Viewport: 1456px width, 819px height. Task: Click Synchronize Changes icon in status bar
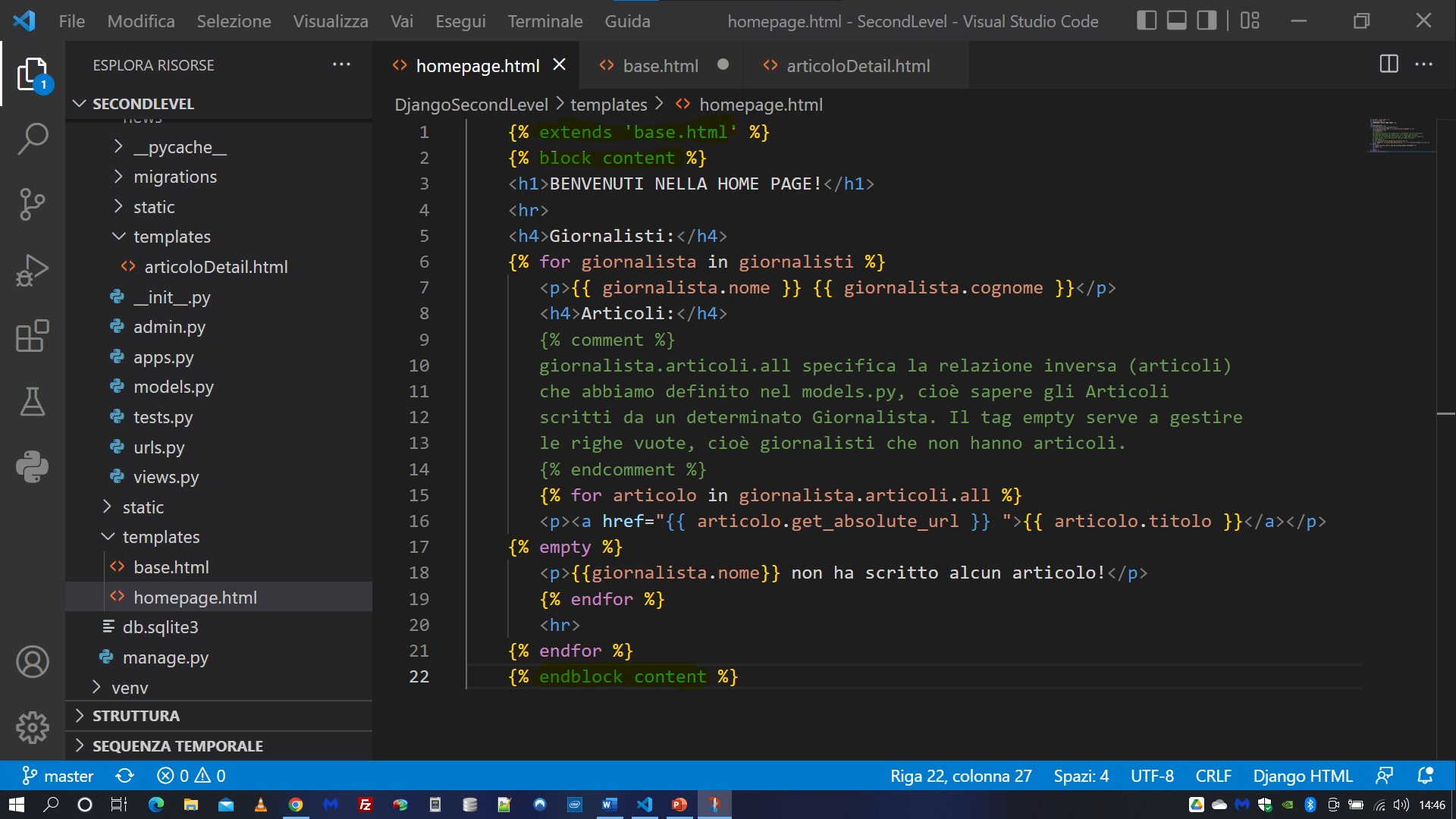pyautogui.click(x=124, y=776)
